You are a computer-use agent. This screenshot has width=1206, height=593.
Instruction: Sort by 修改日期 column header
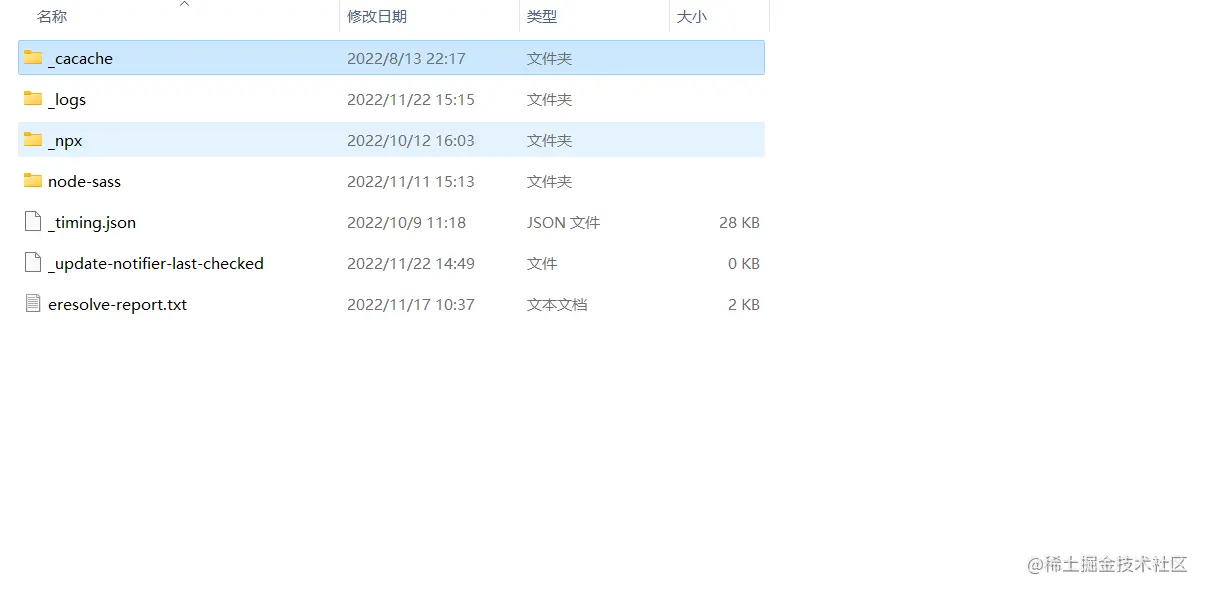click(377, 17)
